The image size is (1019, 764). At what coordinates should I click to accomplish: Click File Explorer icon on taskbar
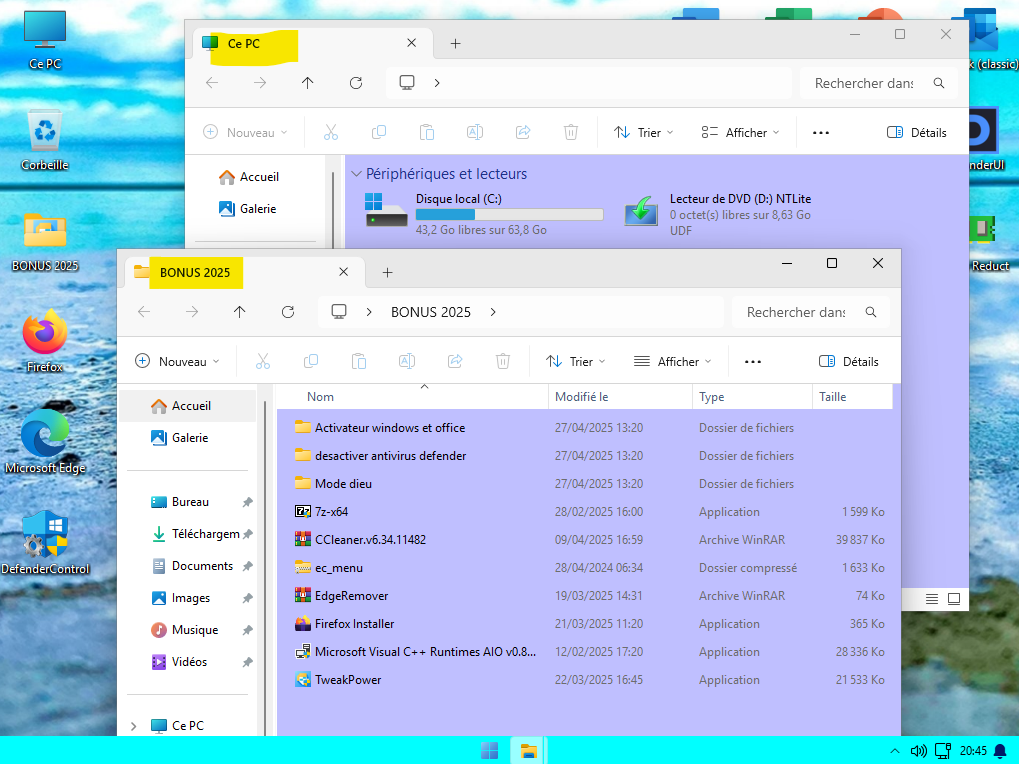click(528, 750)
